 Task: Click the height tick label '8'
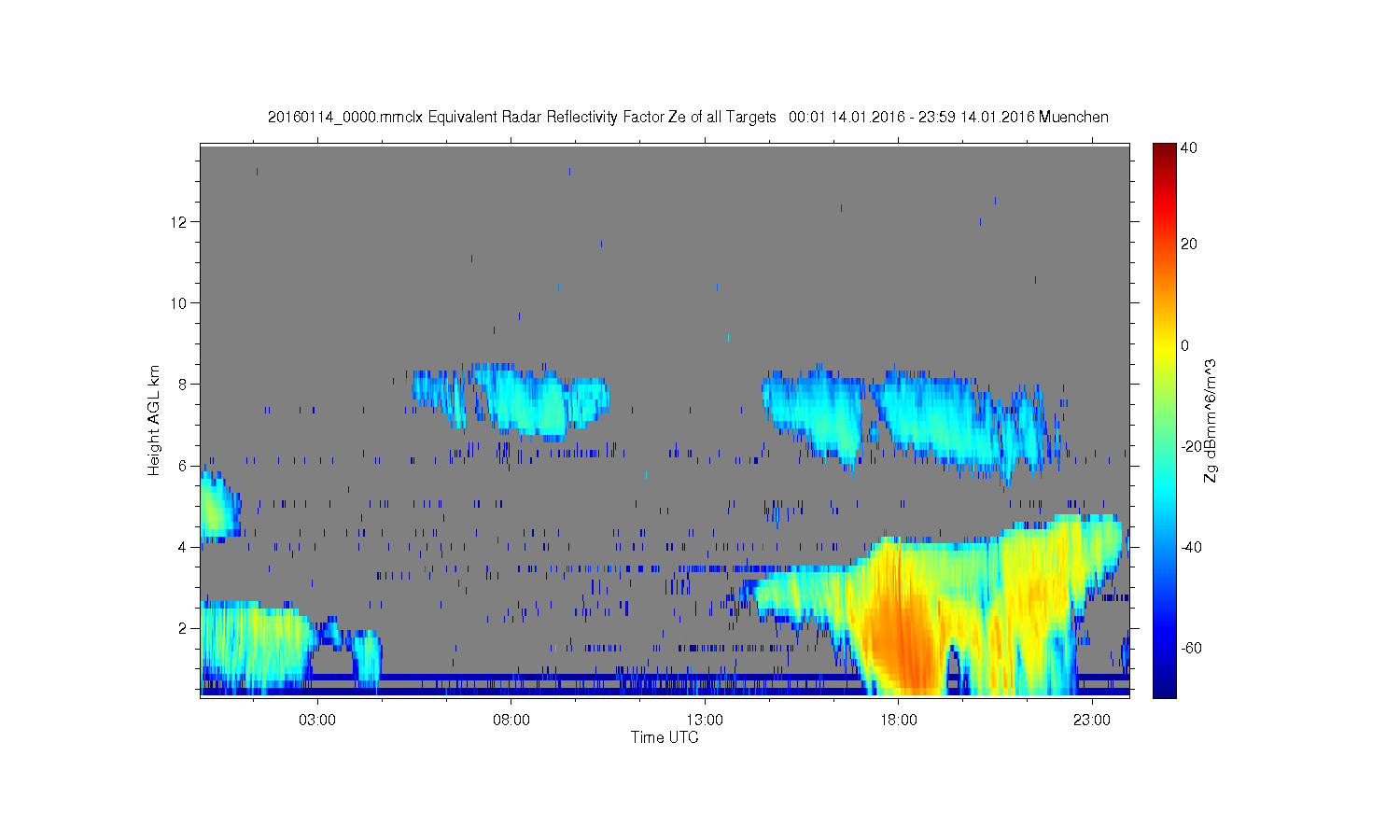(x=184, y=384)
